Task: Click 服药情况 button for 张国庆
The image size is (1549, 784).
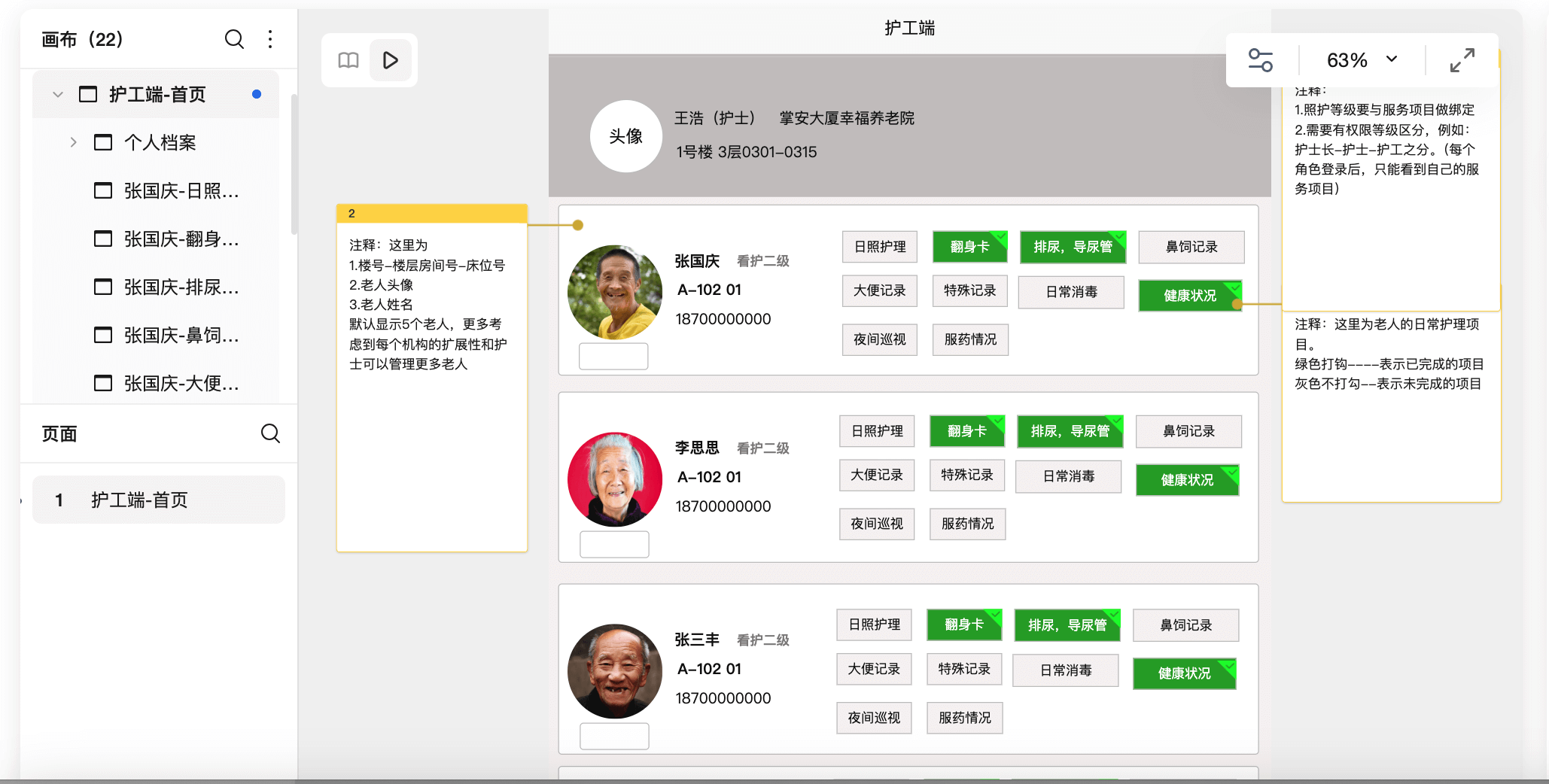Action: [x=970, y=339]
